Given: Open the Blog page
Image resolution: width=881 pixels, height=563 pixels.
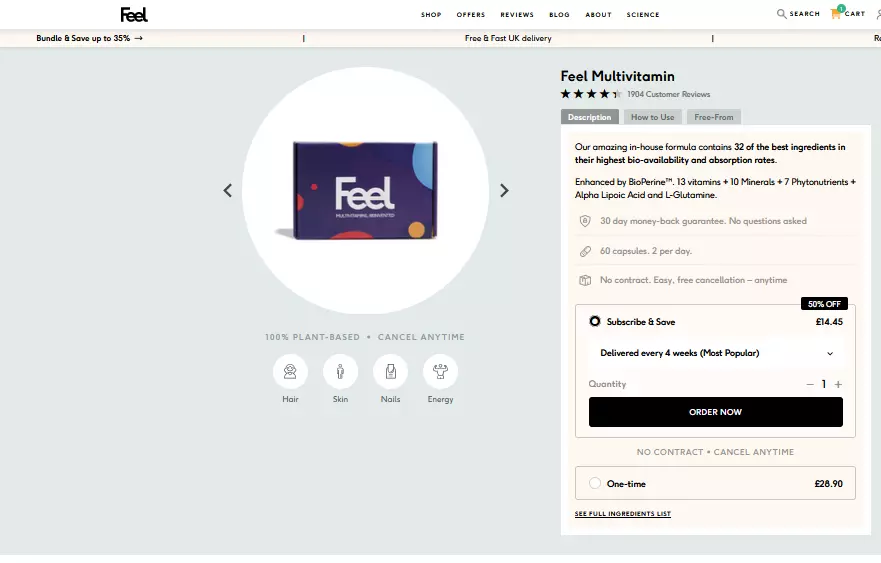Looking at the screenshot, I should (559, 15).
